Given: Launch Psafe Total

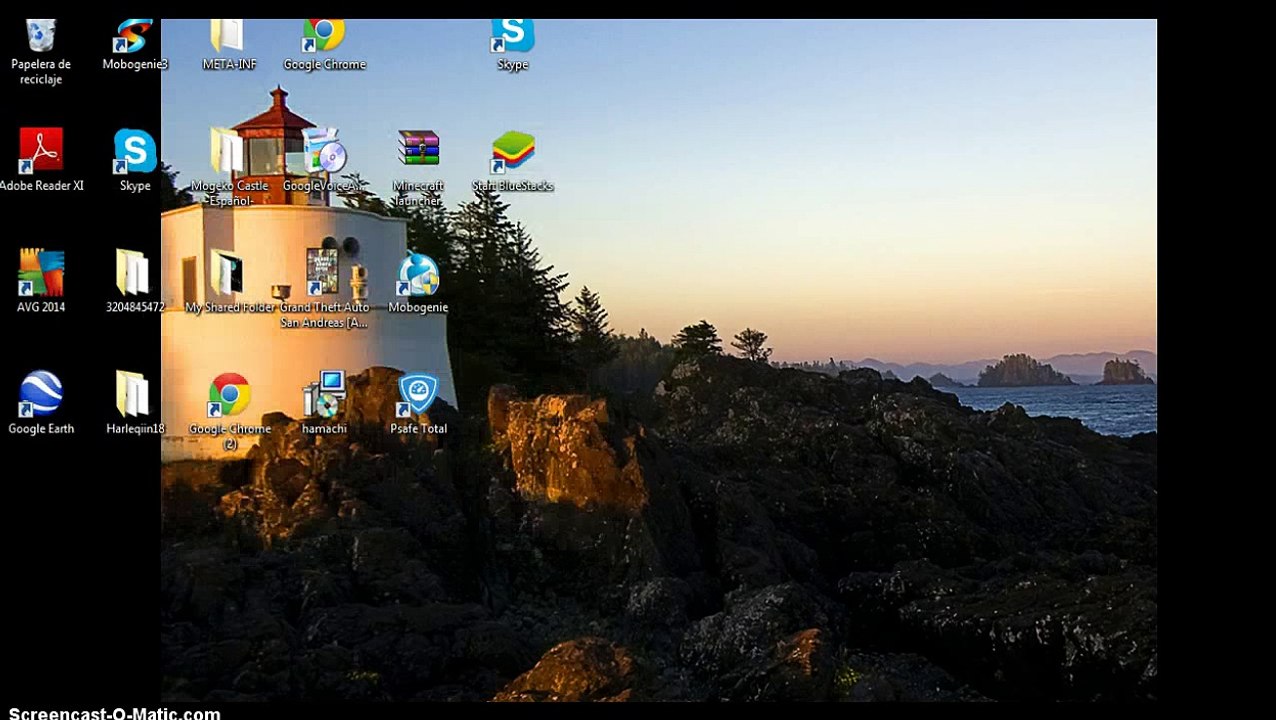Looking at the screenshot, I should coord(417,395).
